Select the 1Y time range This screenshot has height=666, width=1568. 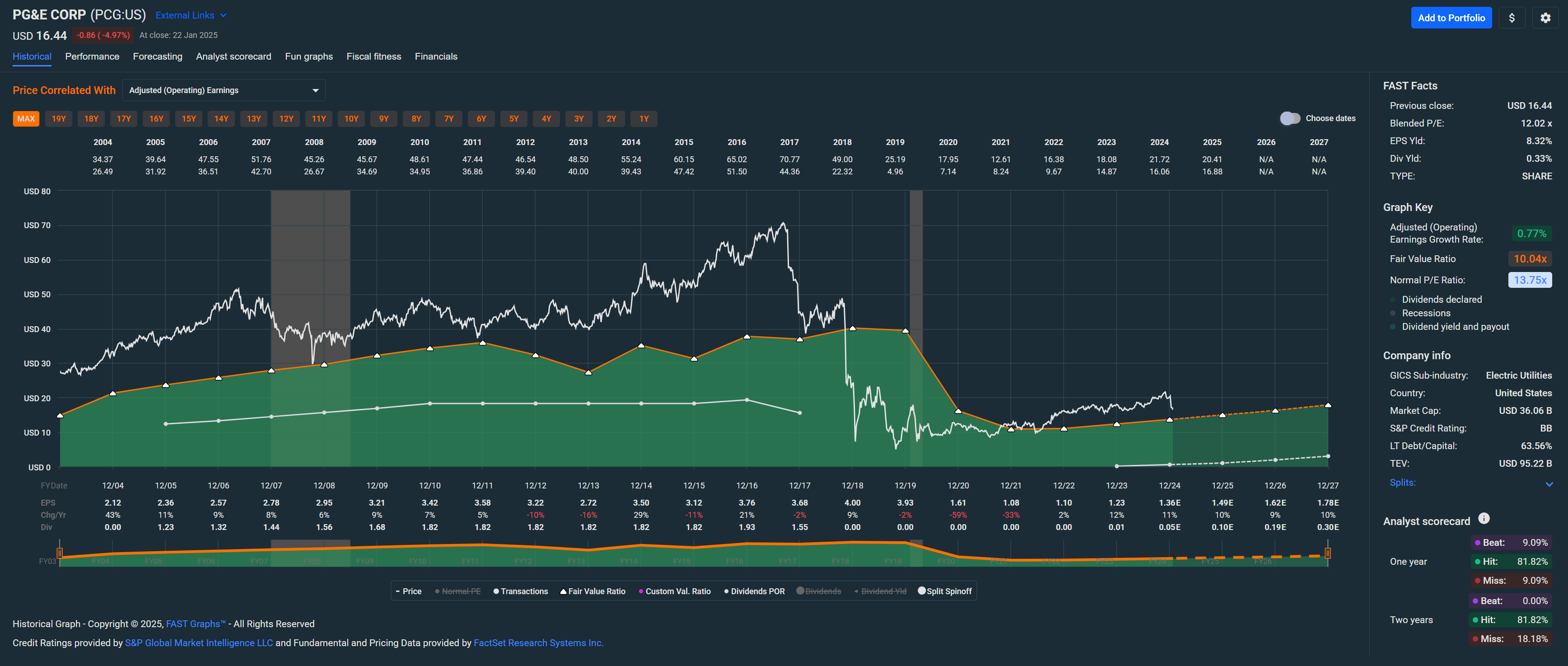(644, 119)
